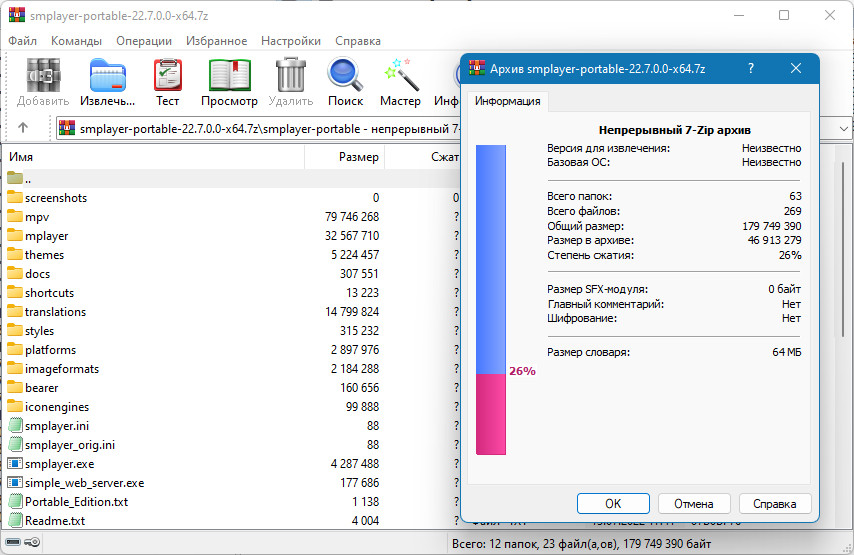This screenshot has height=555, width=854.
Task: Open Просмотр book icon
Action: [229, 75]
